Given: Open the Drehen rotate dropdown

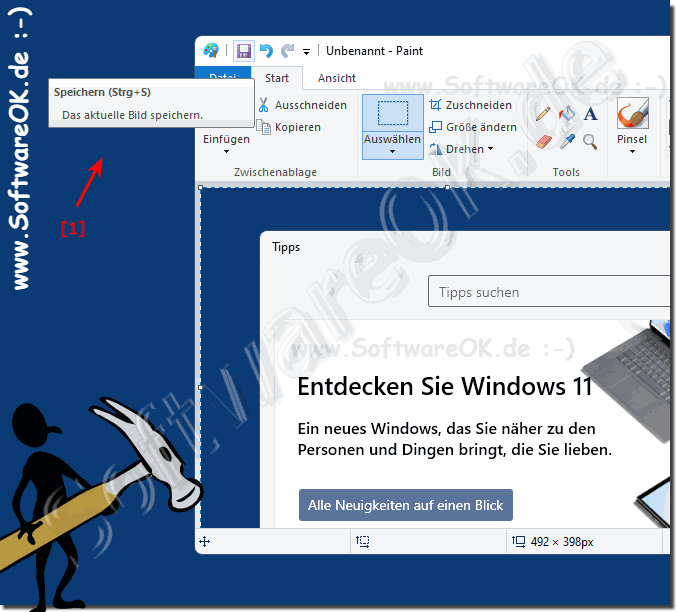Looking at the screenshot, I should (461, 149).
